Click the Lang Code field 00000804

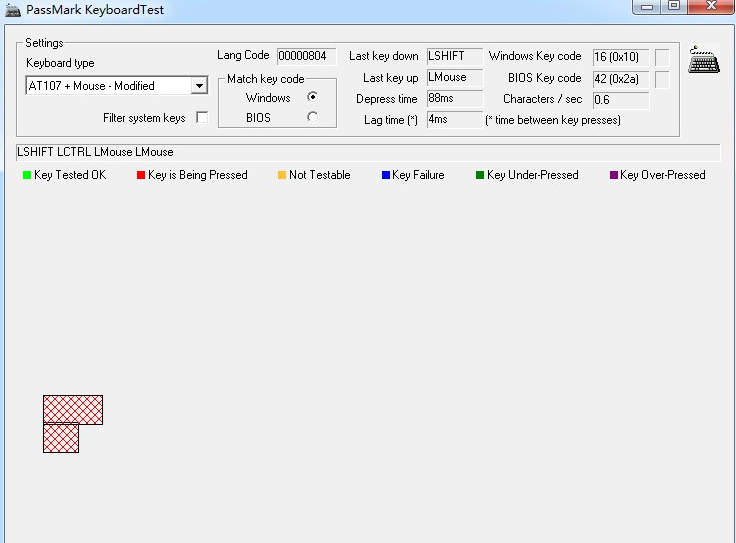click(307, 56)
